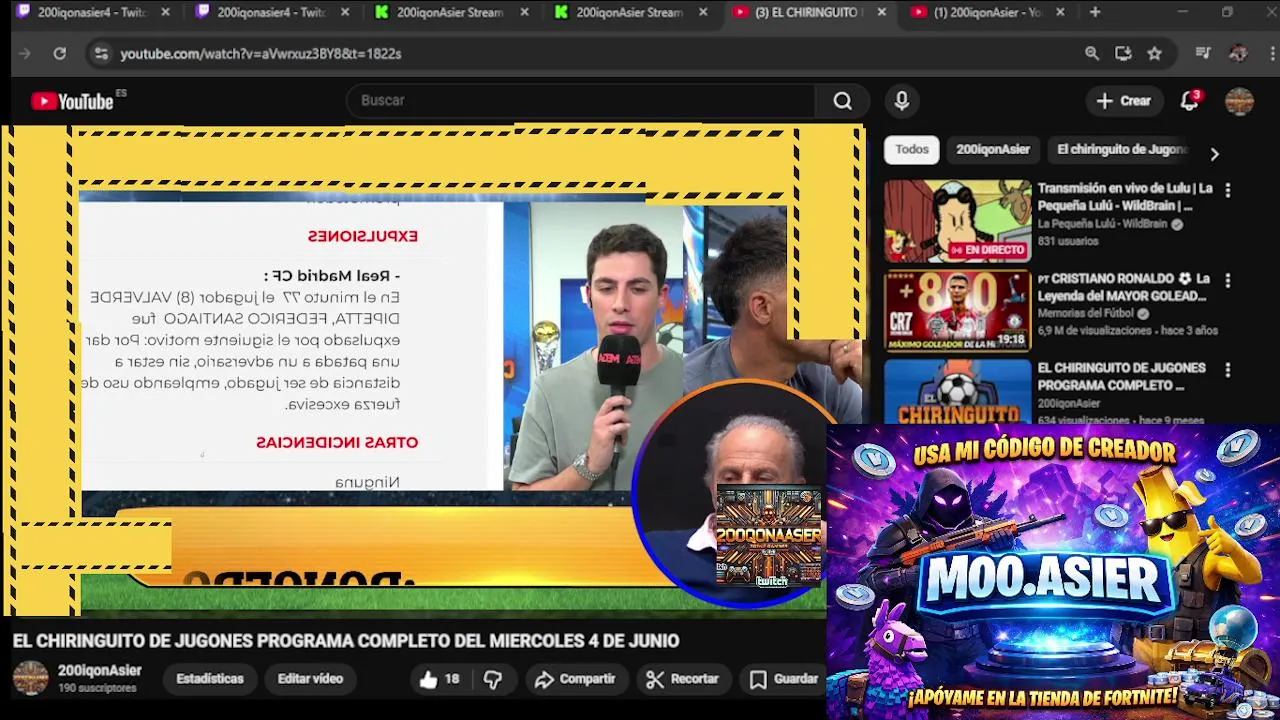Close the first 200iqonasier4 Twitch tab
The height and width of the screenshot is (720, 1280).
(166, 12)
